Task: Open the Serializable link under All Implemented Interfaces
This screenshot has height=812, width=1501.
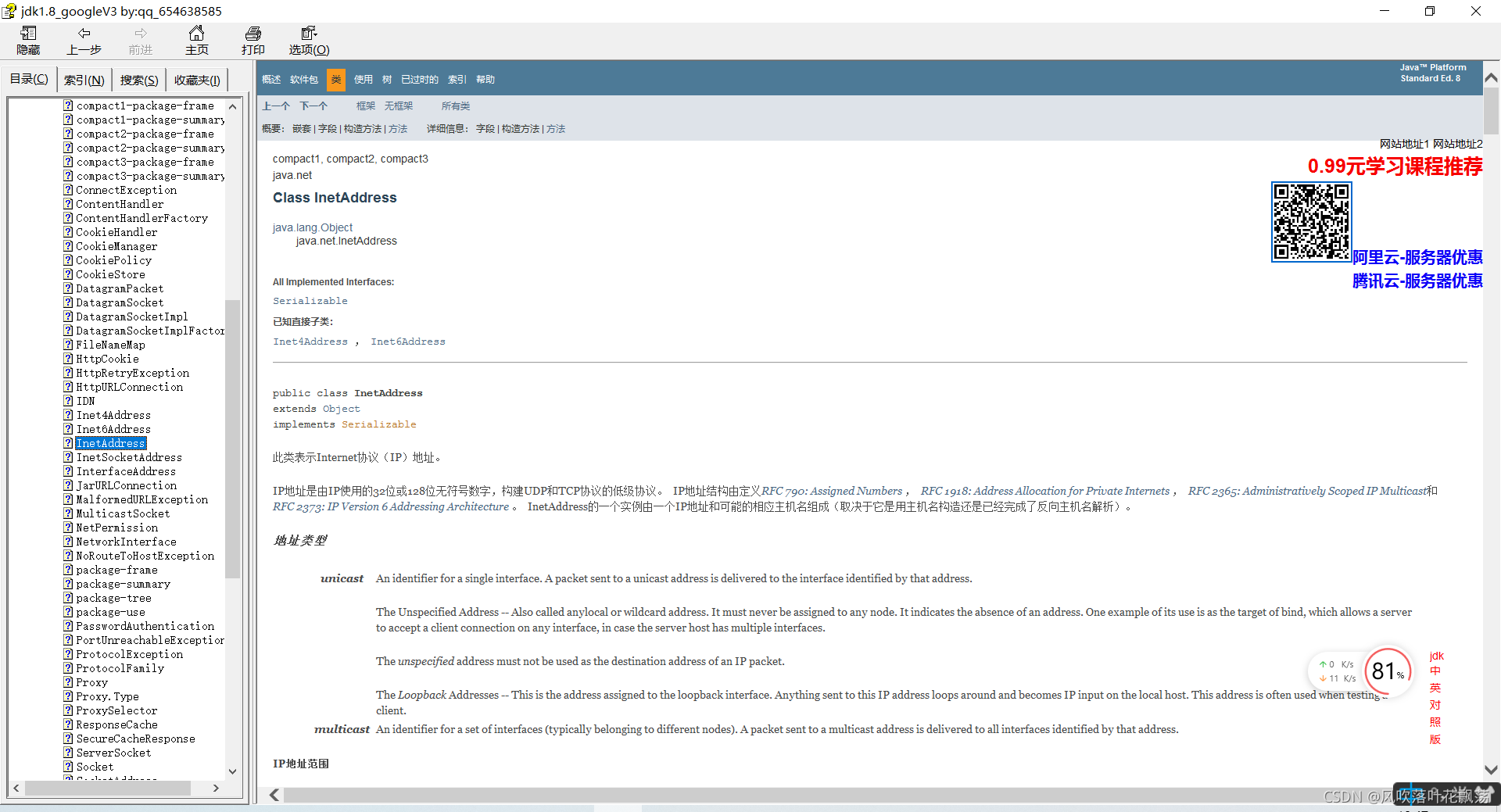Action: (310, 301)
